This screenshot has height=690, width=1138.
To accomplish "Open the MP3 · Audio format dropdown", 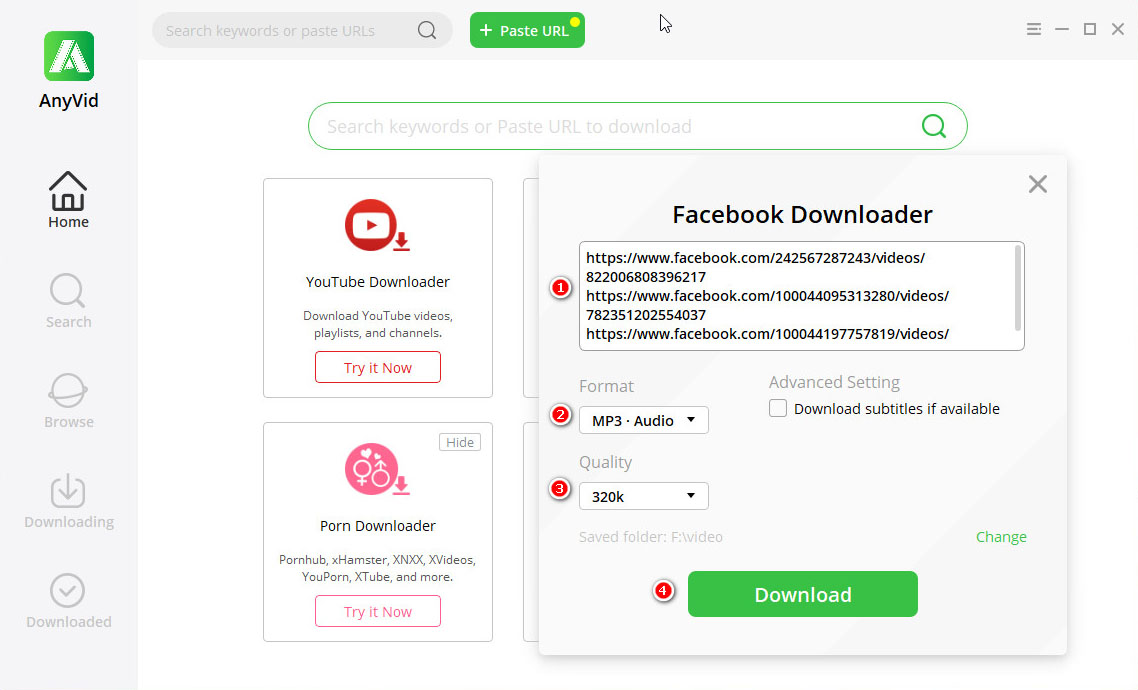I will coord(643,420).
